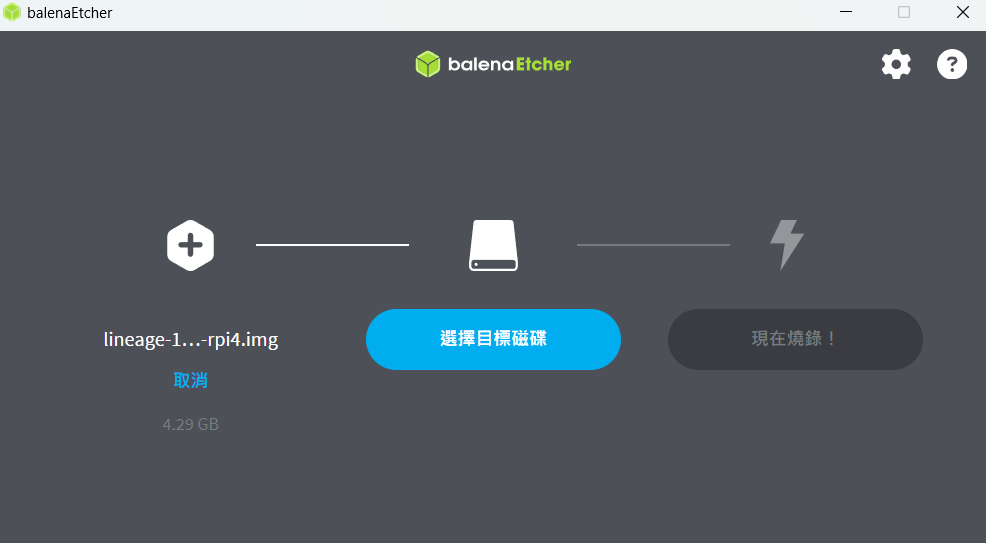
Task: Click the hexagon plus image source icon
Action: click(x=191, y=245)
